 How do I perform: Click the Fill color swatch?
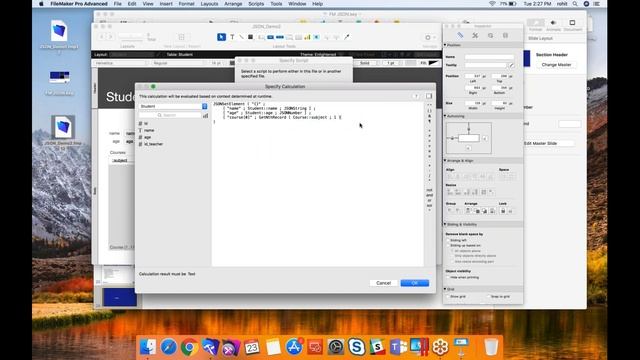coord(433,63)
